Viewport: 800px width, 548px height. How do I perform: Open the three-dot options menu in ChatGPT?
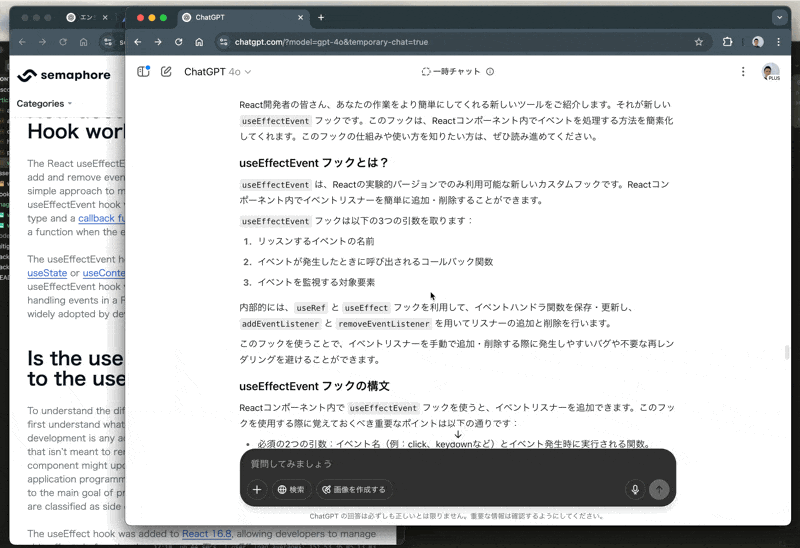(743, 71)
